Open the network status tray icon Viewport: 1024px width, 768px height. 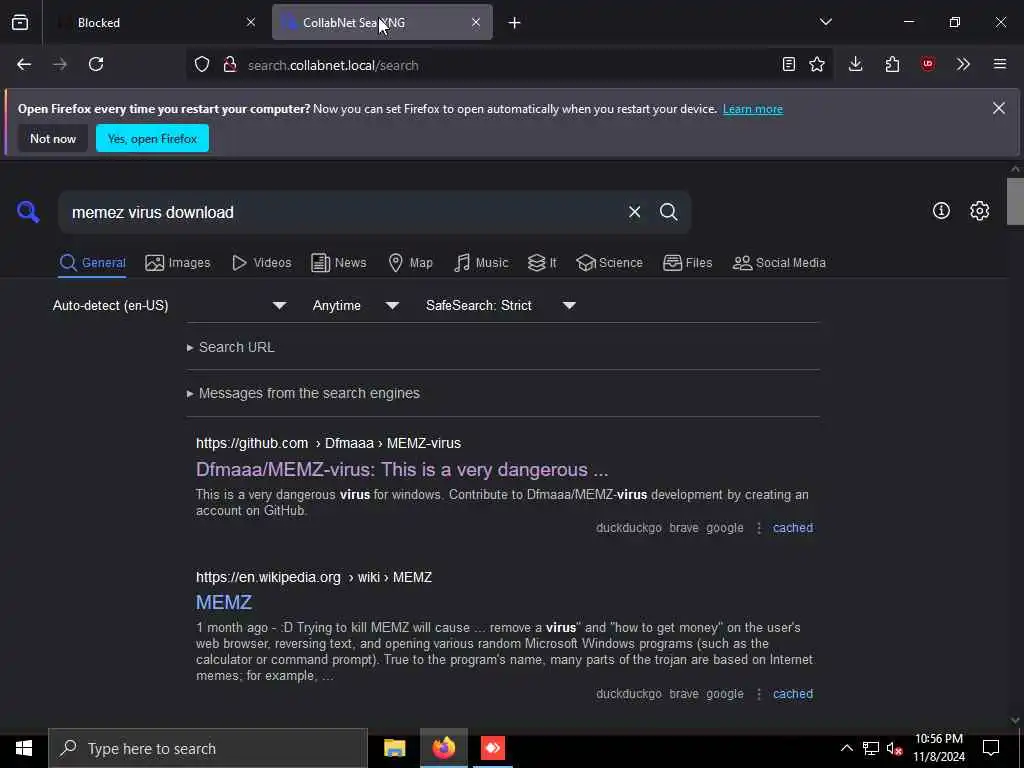(x=871, y=748)
